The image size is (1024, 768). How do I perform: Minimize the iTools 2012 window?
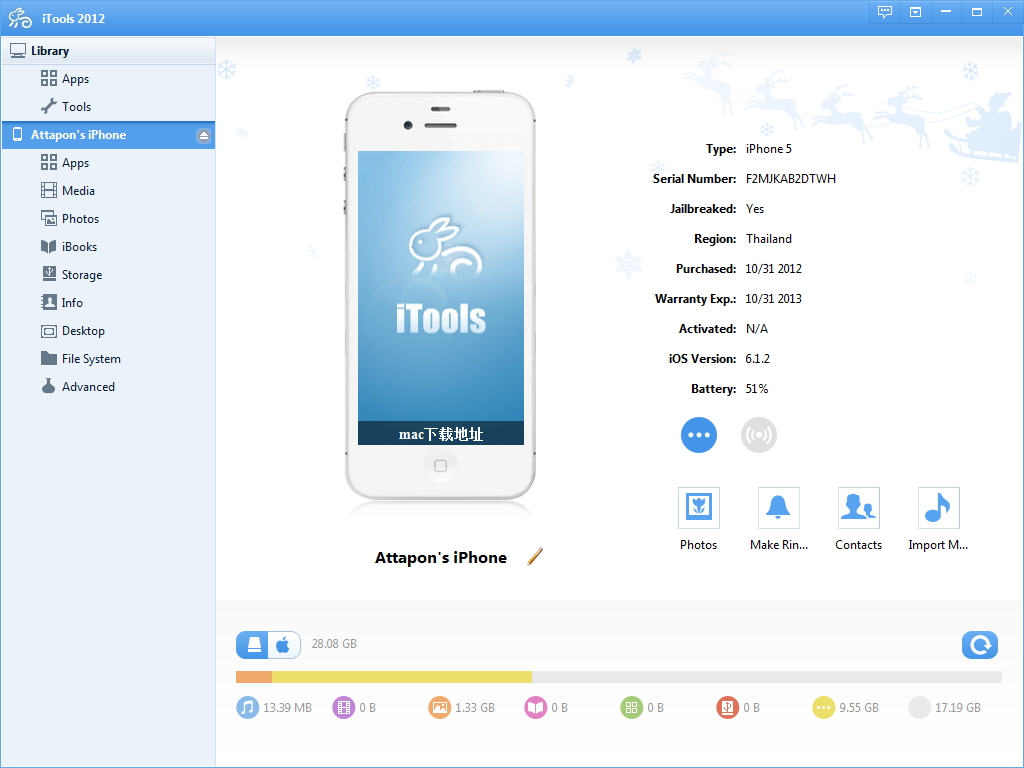(946, 12)
